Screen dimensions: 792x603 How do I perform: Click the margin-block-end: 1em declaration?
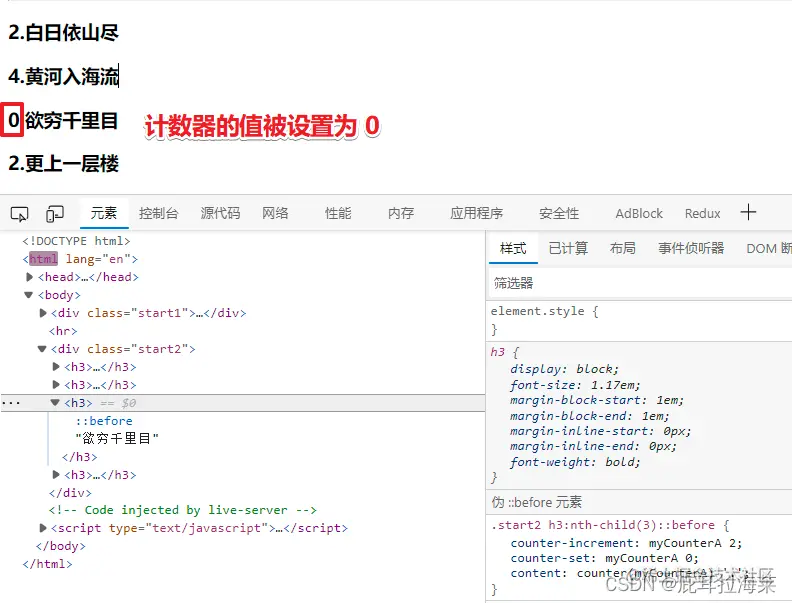point(590,416)
